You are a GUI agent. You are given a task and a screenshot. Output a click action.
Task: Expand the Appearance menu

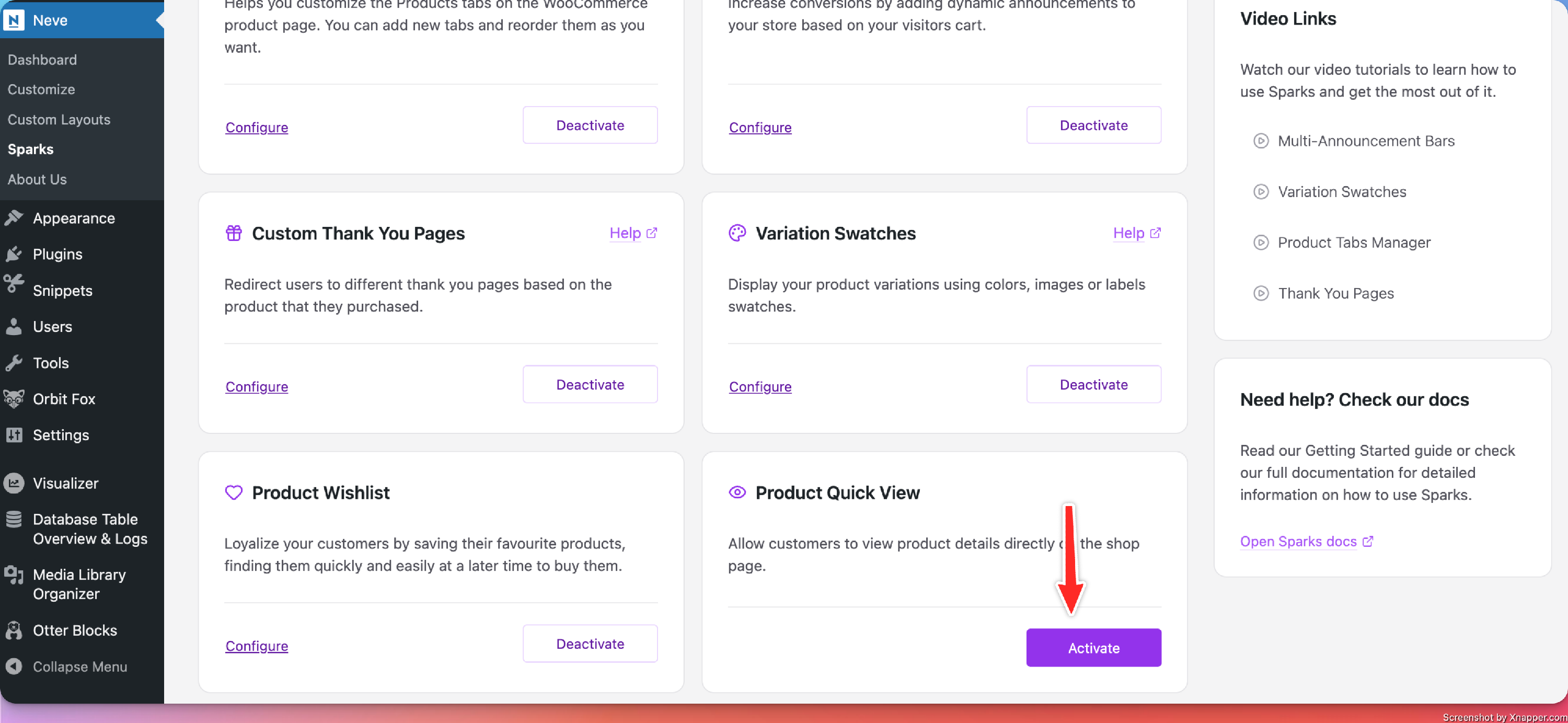(x=73, y=218)
